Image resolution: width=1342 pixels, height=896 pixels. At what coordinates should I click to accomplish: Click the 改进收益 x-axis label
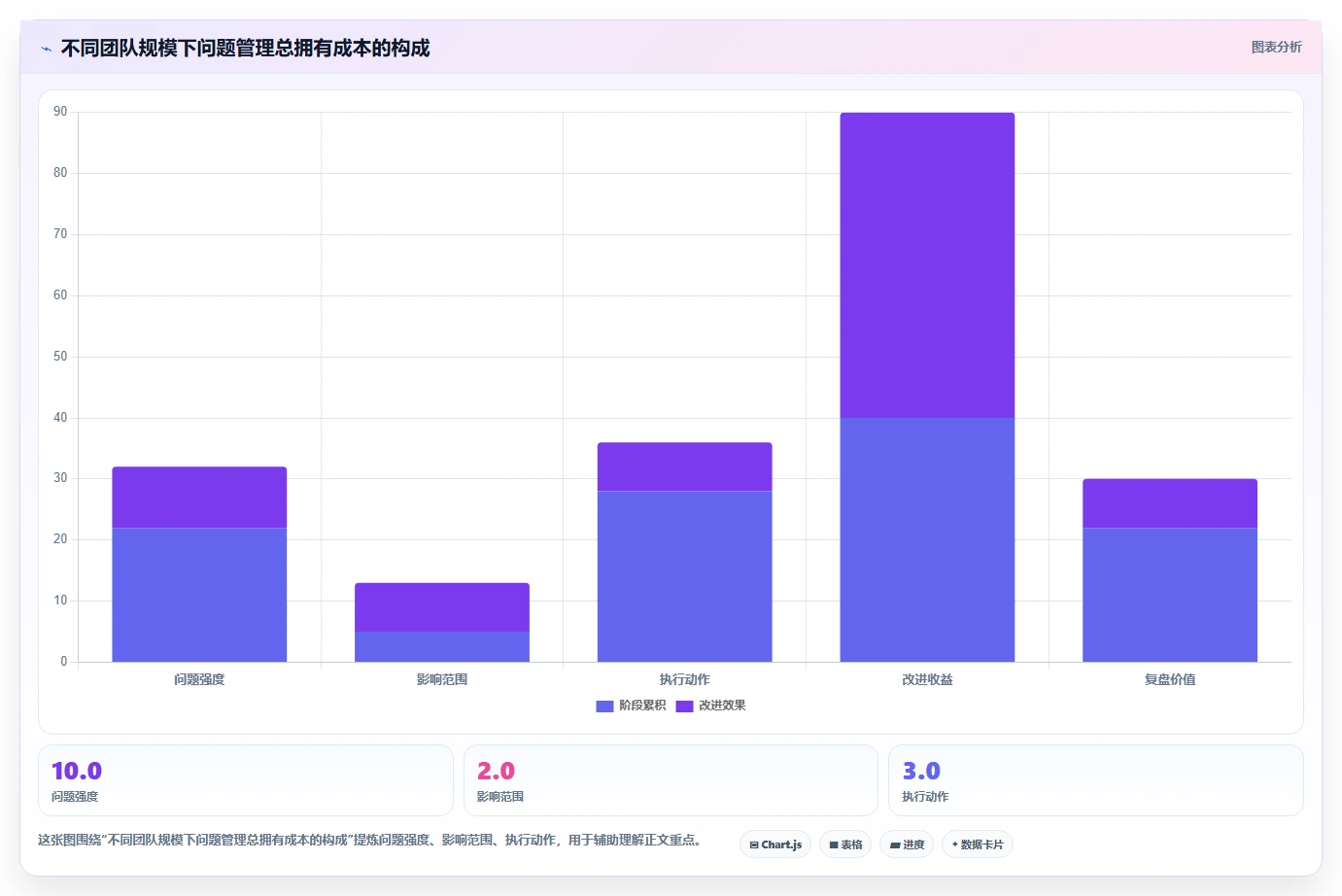click(x=927, y=679)
